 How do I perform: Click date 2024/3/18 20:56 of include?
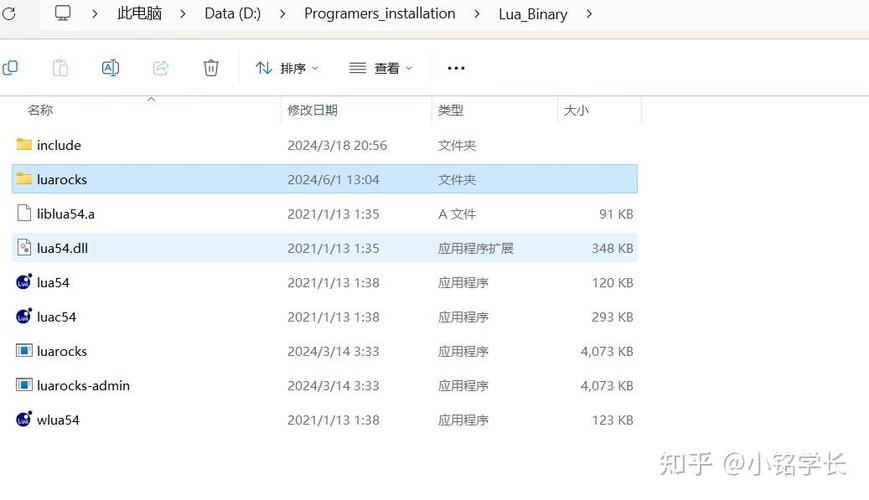pyautogui.click(x=337, y=145)
